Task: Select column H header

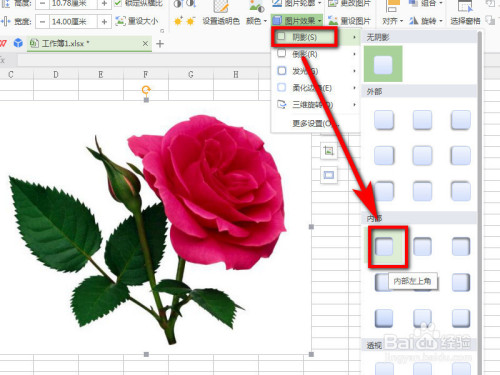Action: (x=236, y=74)
